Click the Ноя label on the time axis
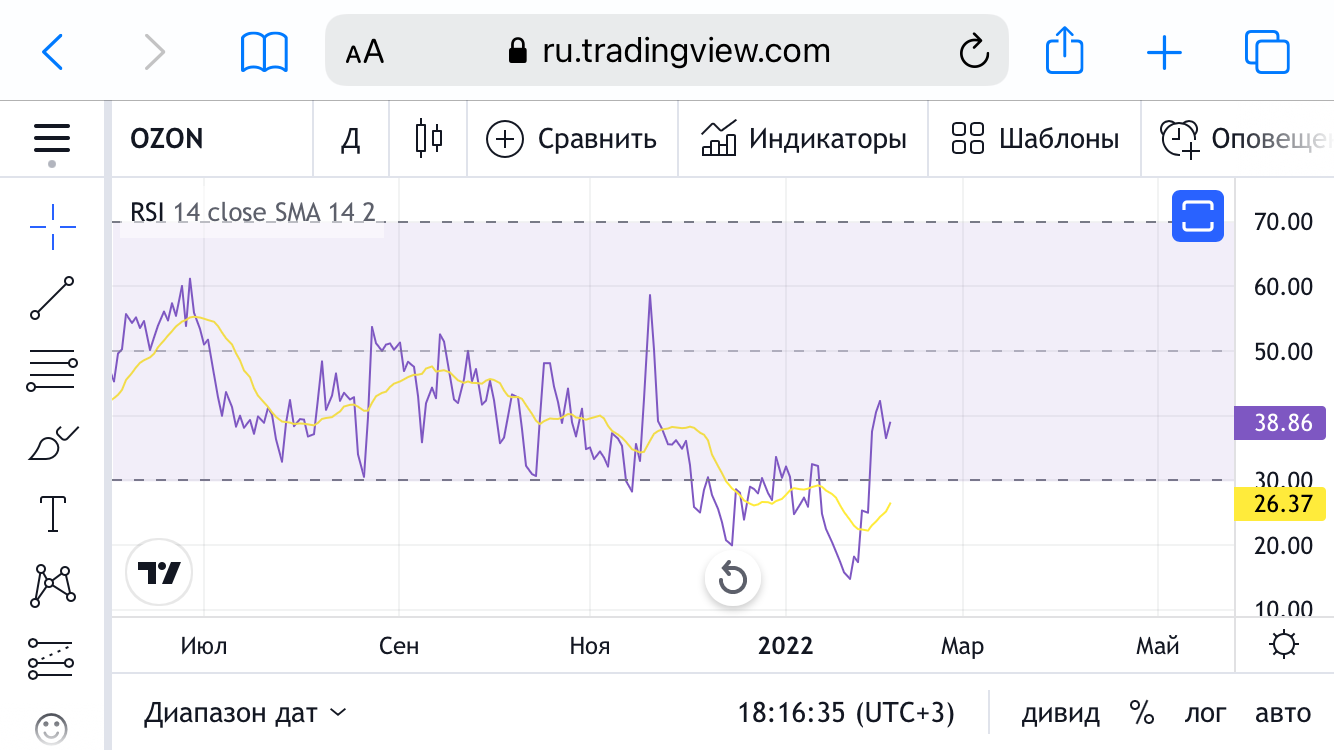Viewport: 1334px width, 750px height. [590, 646]
